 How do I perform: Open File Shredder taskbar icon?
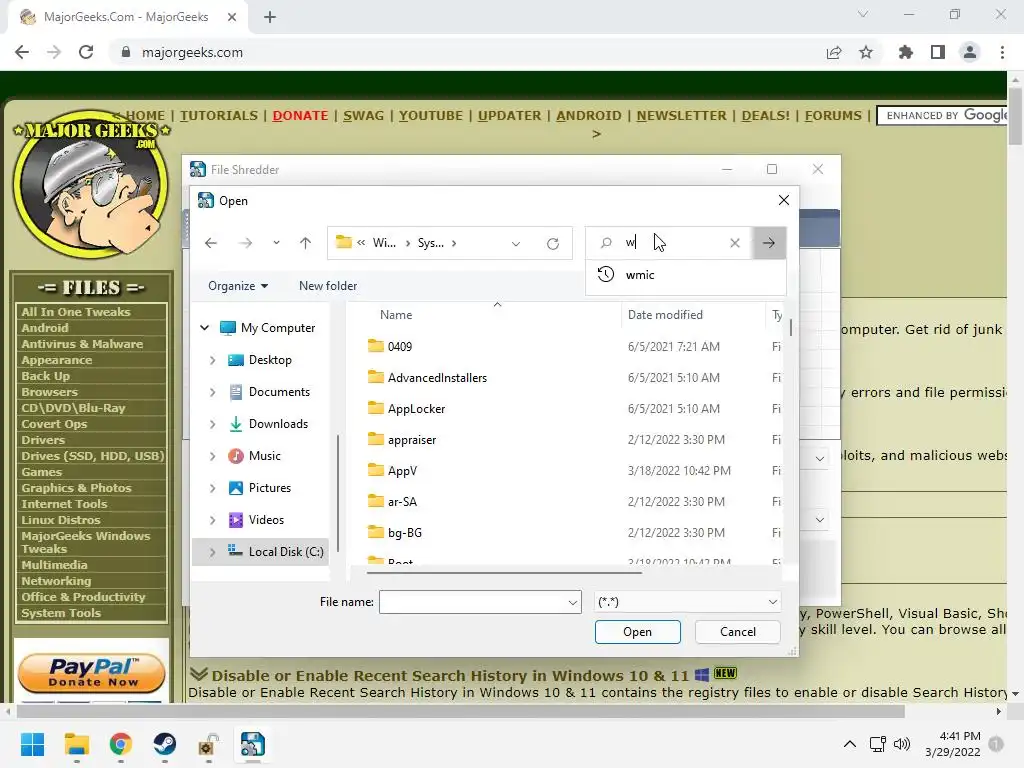tap(252, 744)
